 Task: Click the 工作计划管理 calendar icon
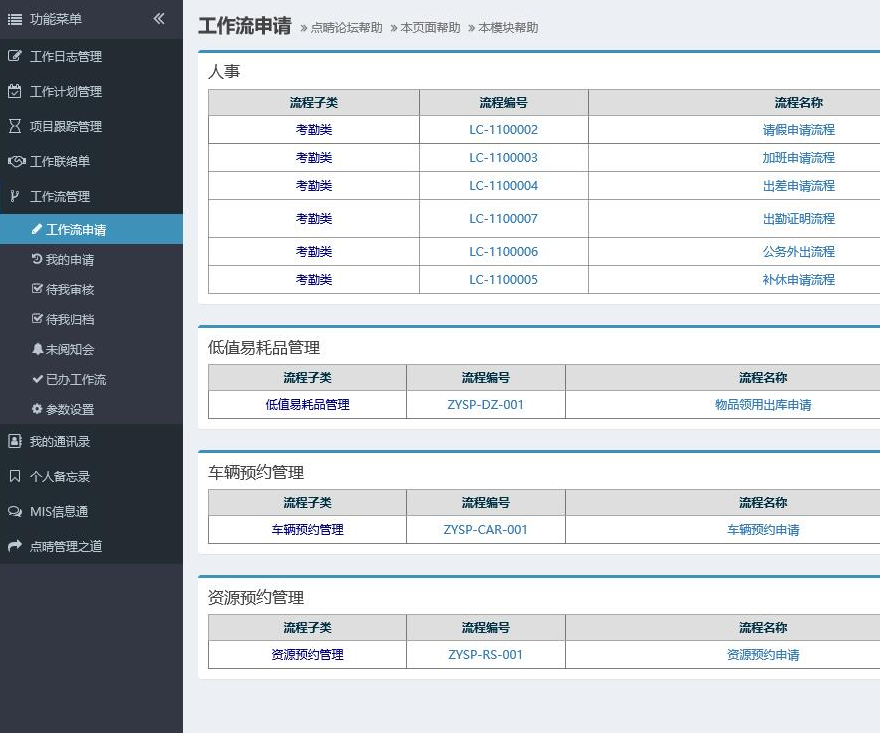(x=14, y=91)
